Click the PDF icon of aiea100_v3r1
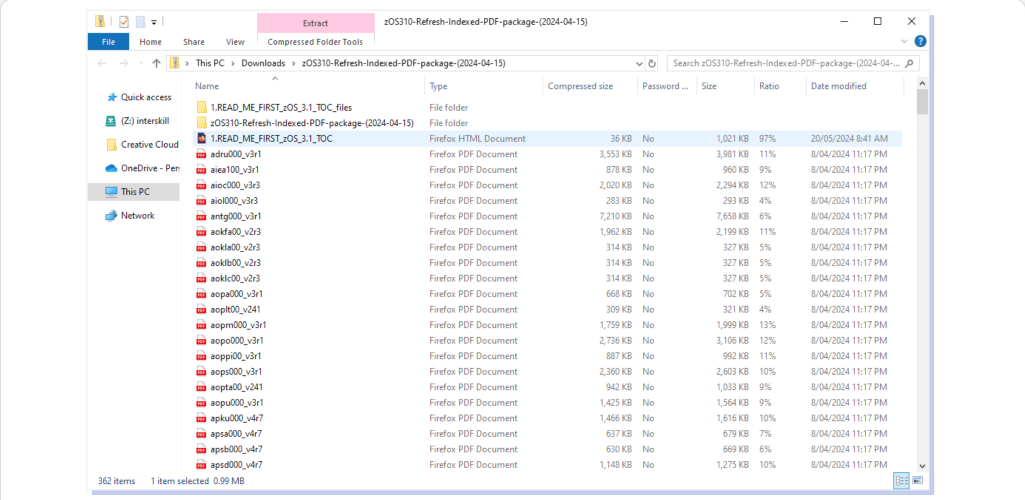 click(201, 169)
